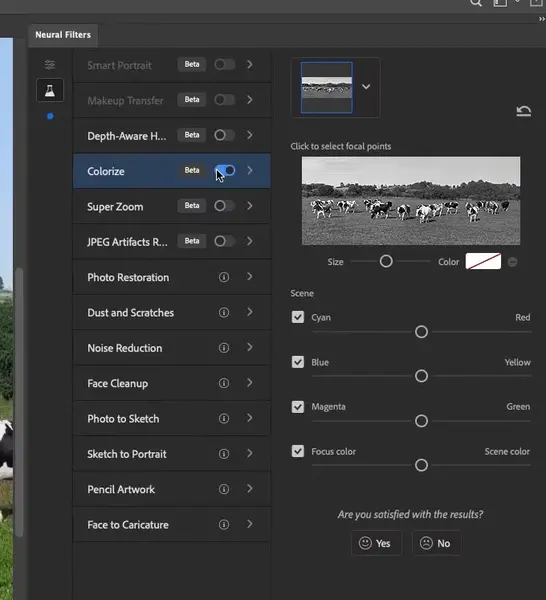The image size is (546, 600).
Task: Click the Yes satisfaction button
Action: pos(376,543)
